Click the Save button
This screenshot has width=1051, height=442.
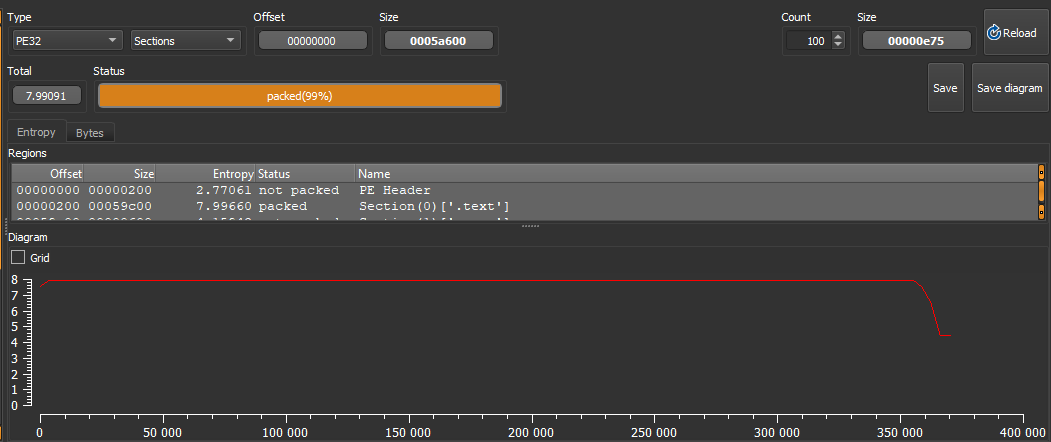(x=945, y=88)
